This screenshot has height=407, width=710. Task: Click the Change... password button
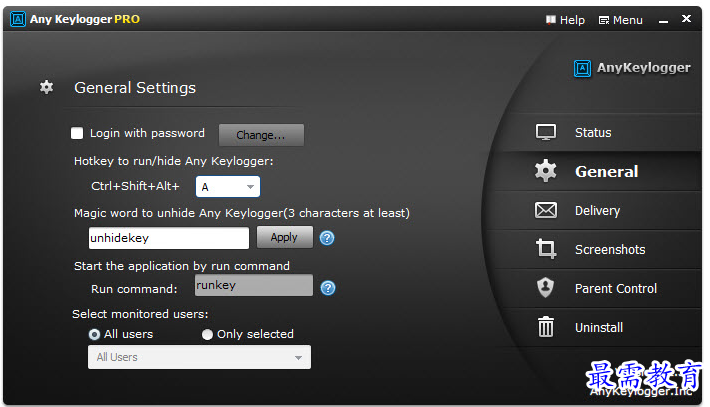[x=261, y=135]
